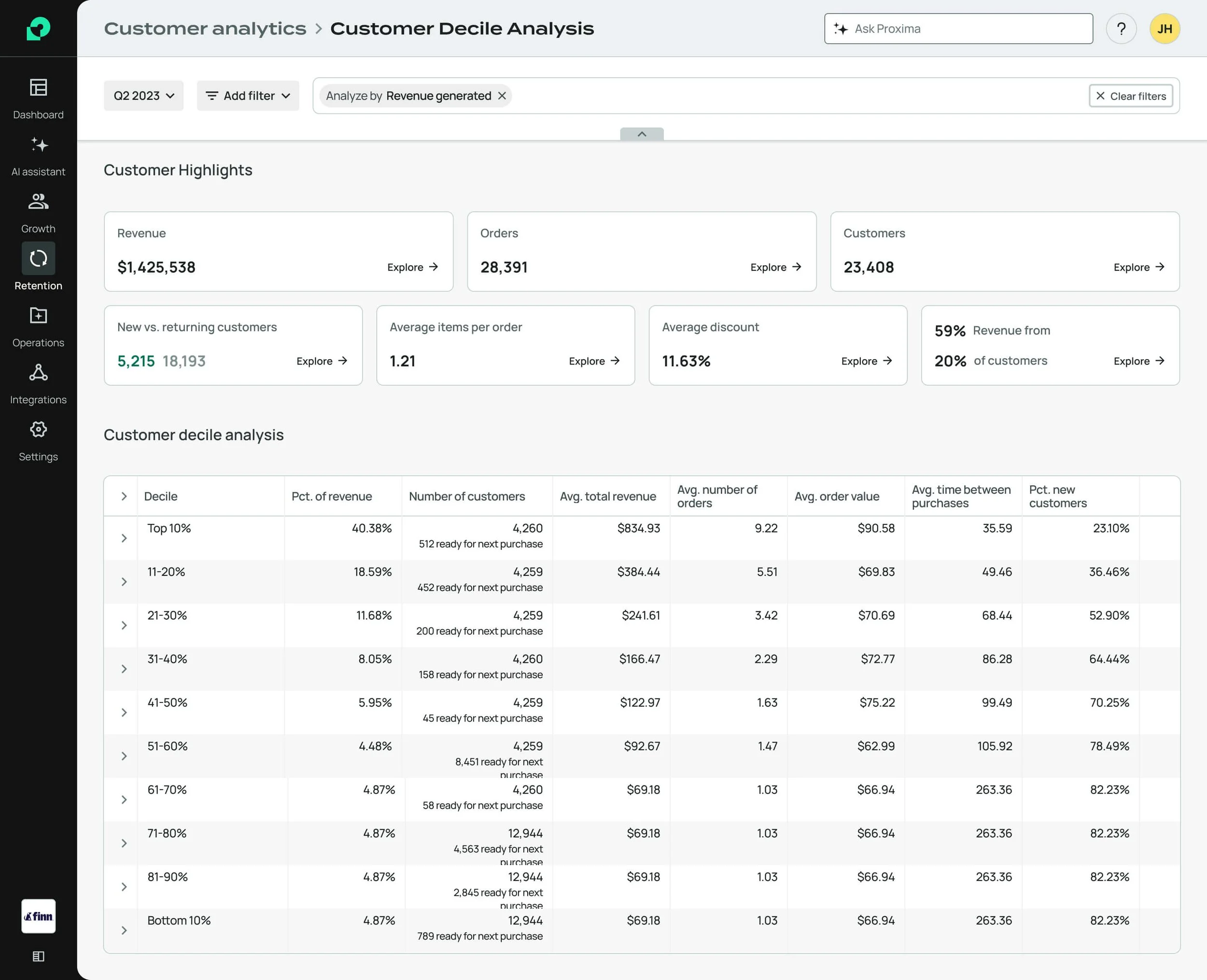This screenshot has width=1207, height=980.
Task: Open Settings gear in sidebar
Action: (39, 430)
